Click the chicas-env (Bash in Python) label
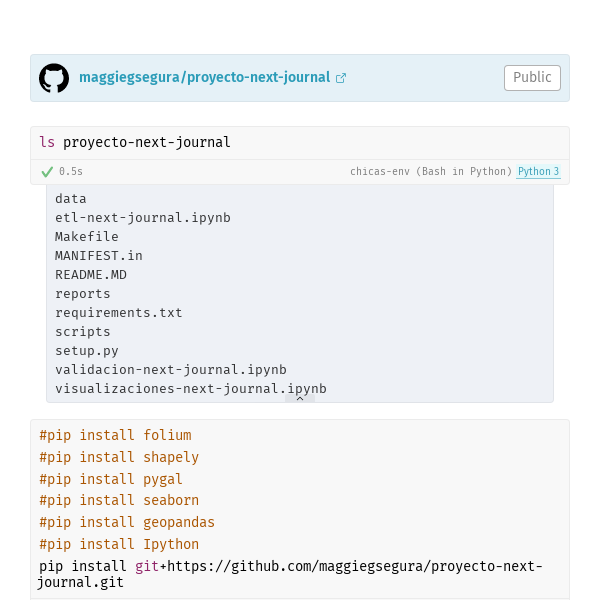The width and height of the screenshot is (600, 600). (431, 171)
